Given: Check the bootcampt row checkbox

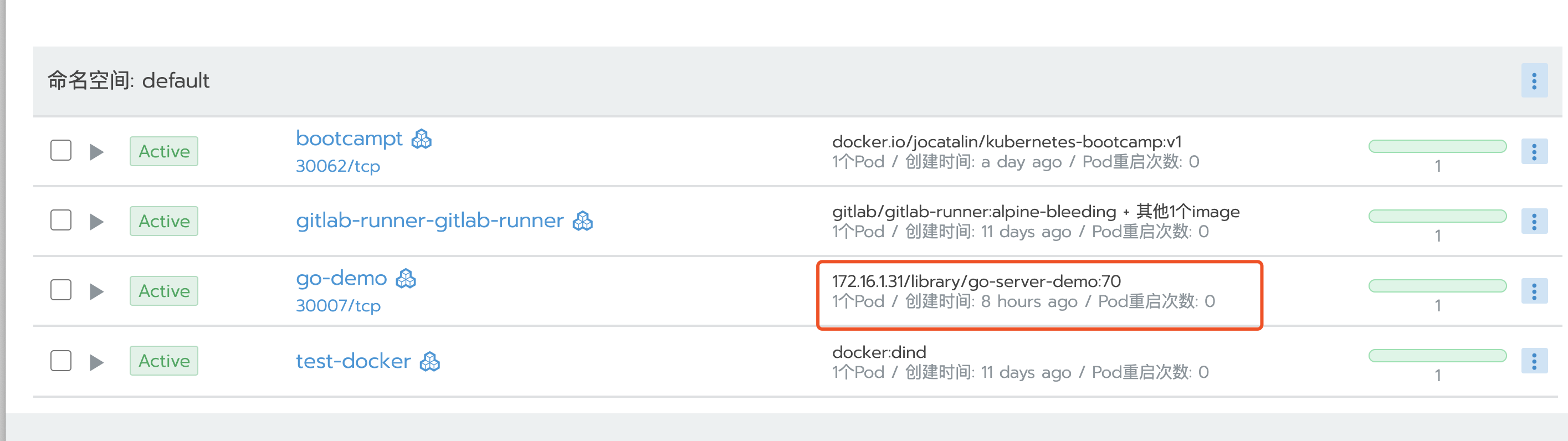Looking at the screenshot, I should pos(61,150).
